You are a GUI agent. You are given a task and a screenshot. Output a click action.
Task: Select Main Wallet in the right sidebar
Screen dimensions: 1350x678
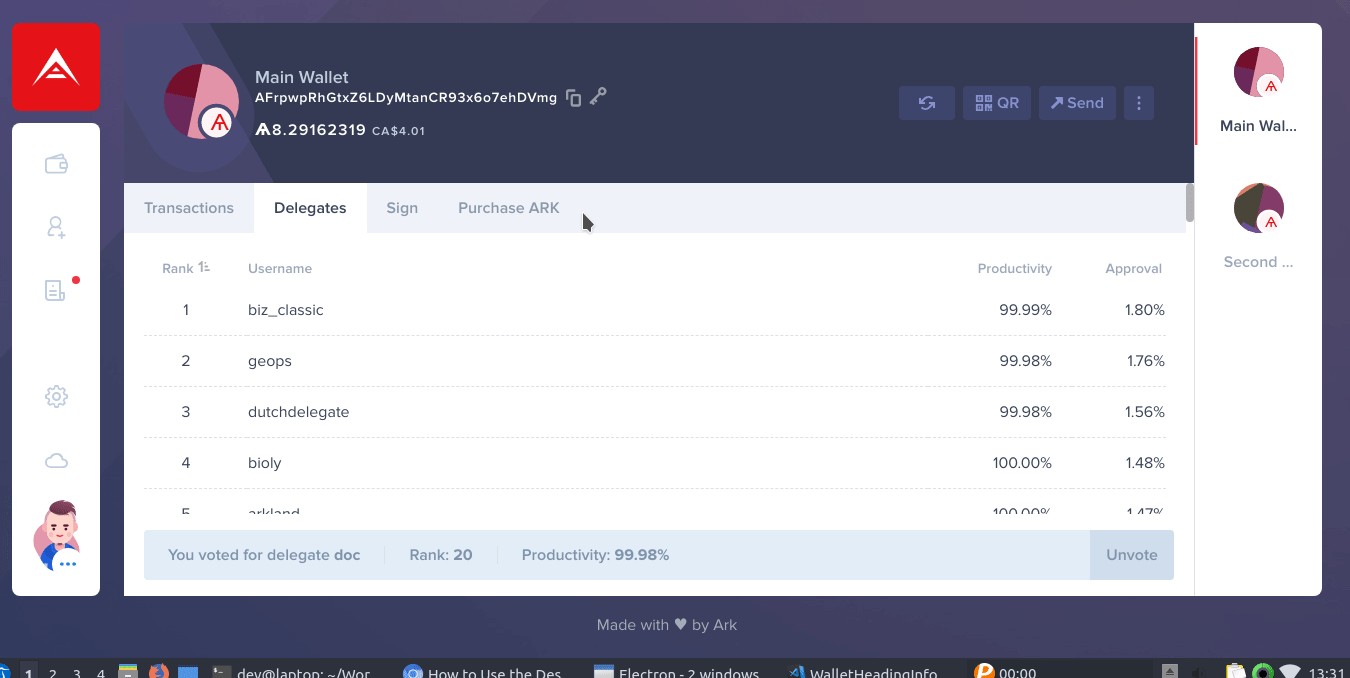click(1258, 90)
